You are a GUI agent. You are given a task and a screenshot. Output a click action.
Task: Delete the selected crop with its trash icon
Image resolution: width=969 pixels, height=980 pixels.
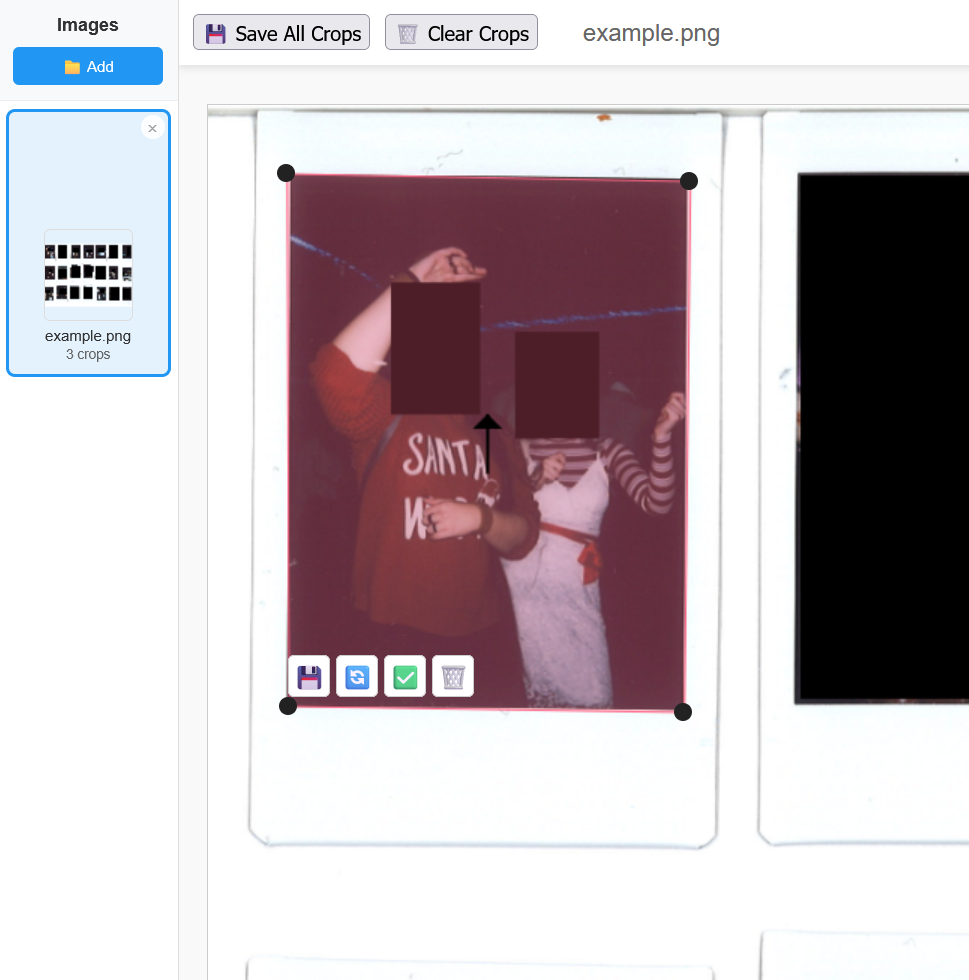click(453, 677)
